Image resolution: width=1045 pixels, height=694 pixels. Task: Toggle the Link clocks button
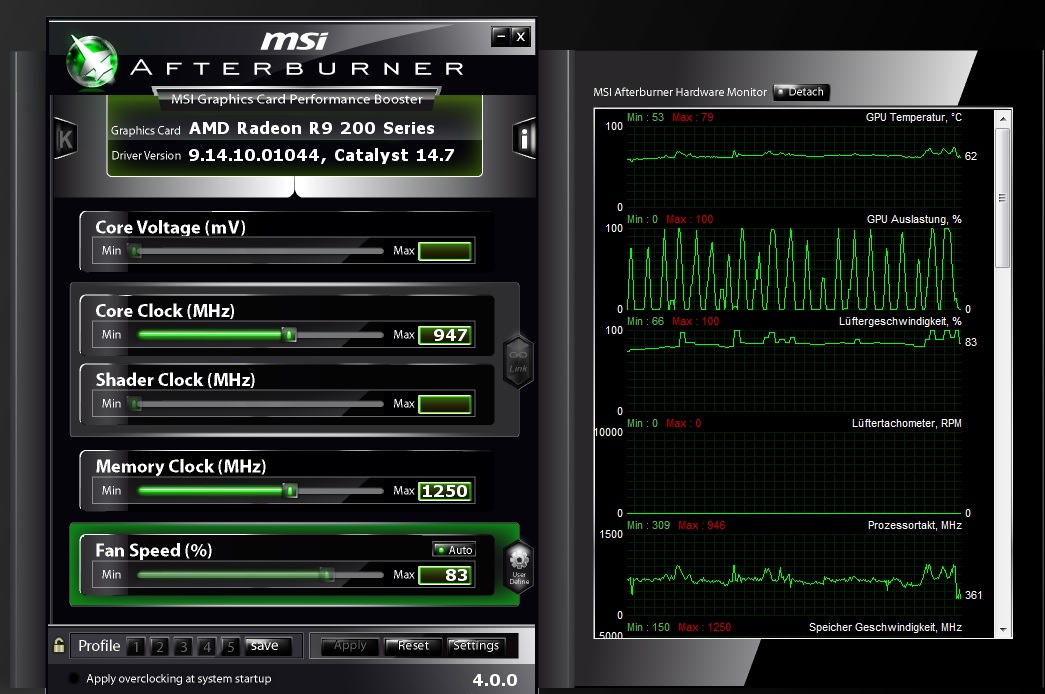(519, 361)
